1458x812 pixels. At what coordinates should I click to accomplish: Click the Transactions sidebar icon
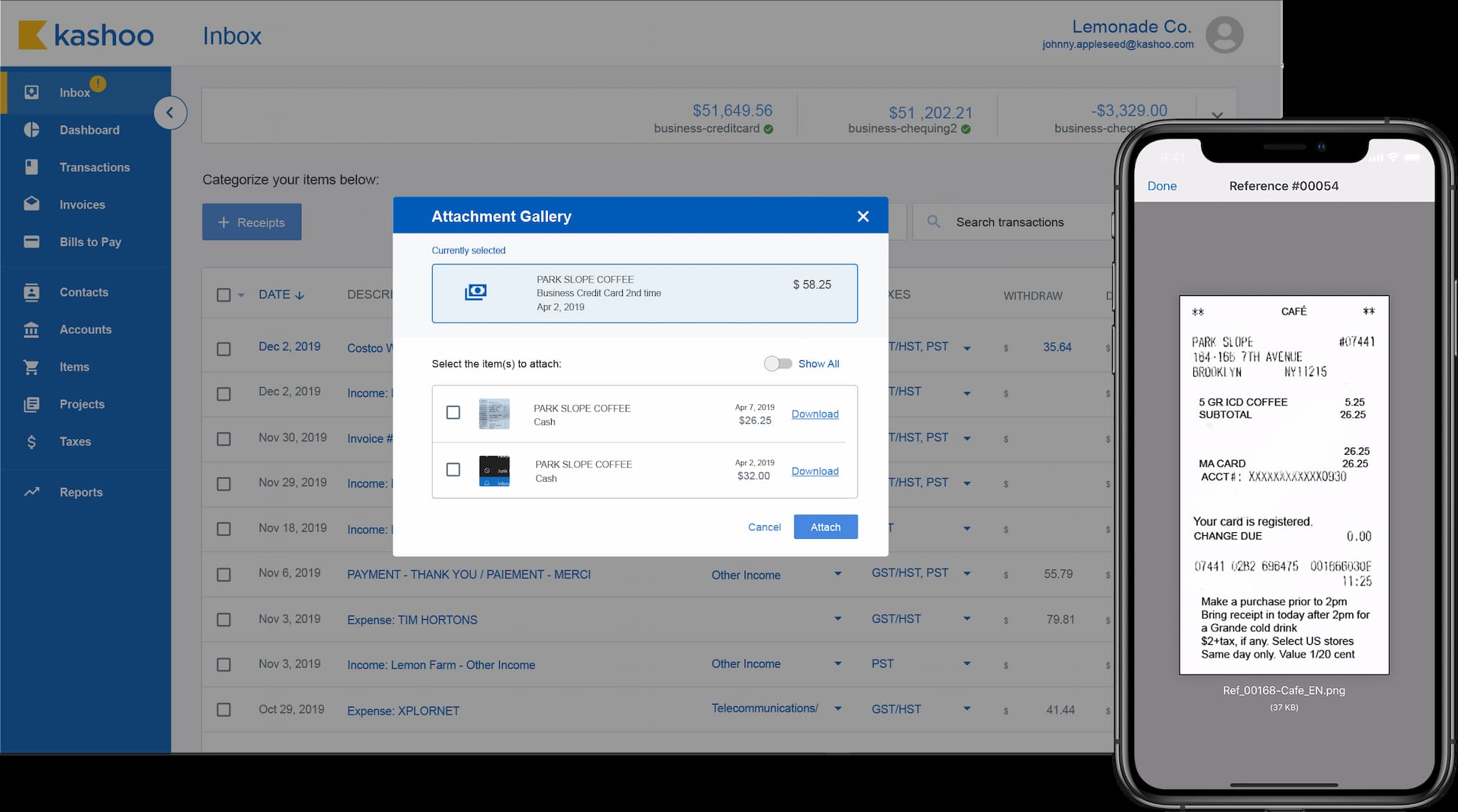(x=31, y=167)
